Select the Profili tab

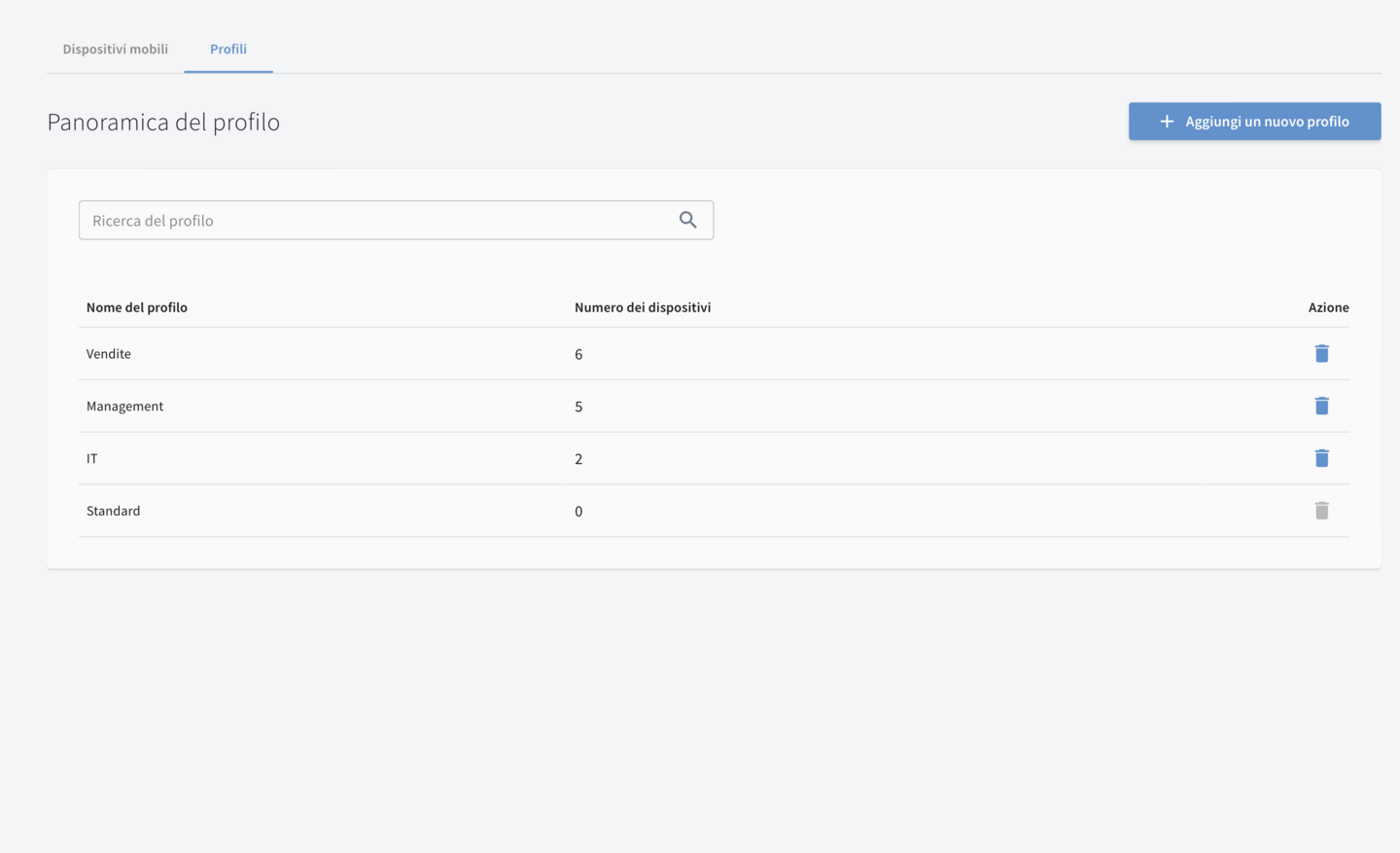[x=228, y=49]
